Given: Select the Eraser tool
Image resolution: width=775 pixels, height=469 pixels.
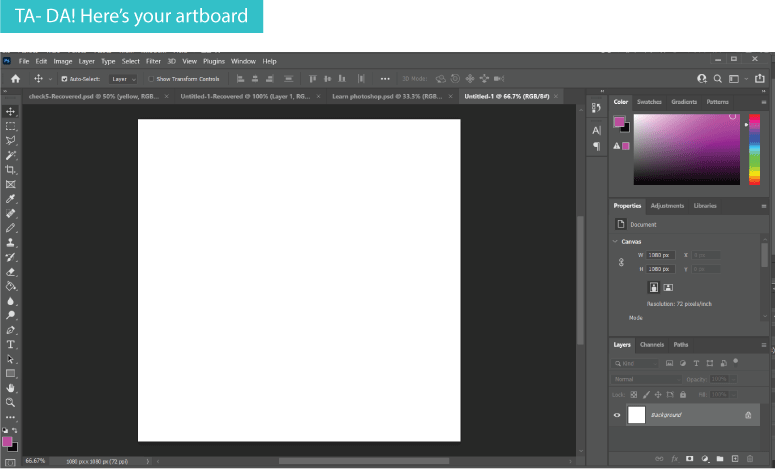Looking at the screenshot, I should 11,271.
